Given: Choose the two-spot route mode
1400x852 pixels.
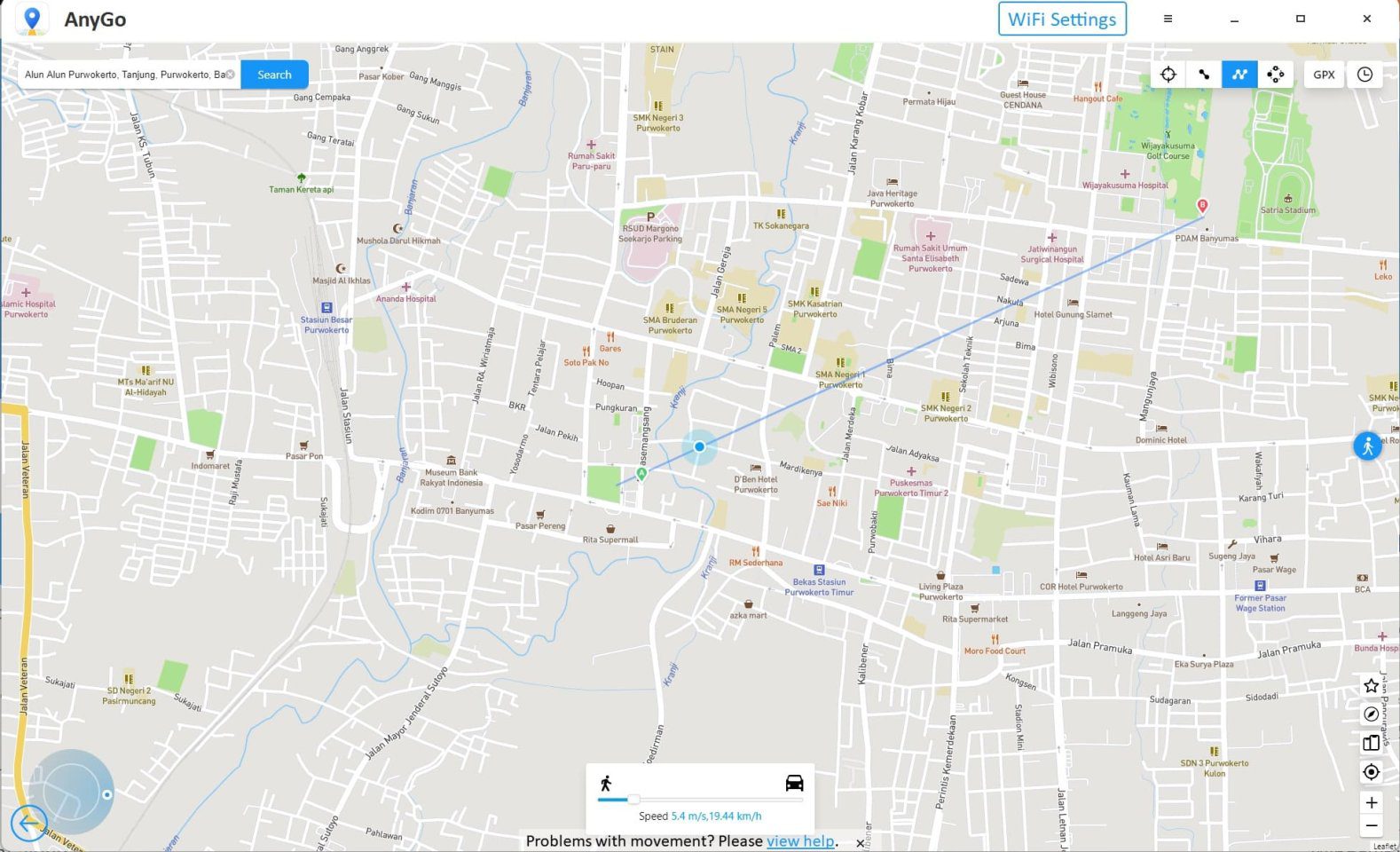Looking at the screenshot, I should (1204, 75).
